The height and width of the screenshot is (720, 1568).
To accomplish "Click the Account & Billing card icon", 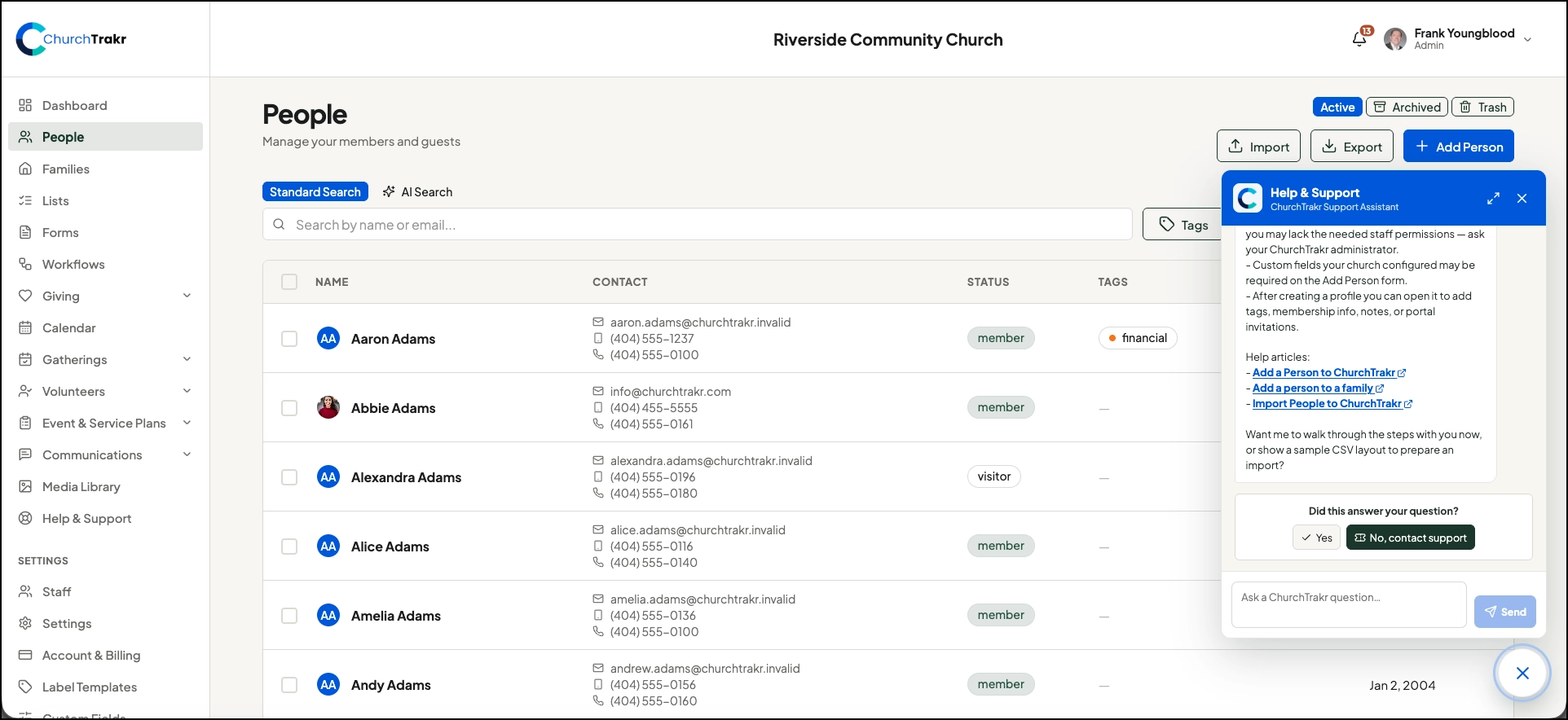I will click(25, 655).
